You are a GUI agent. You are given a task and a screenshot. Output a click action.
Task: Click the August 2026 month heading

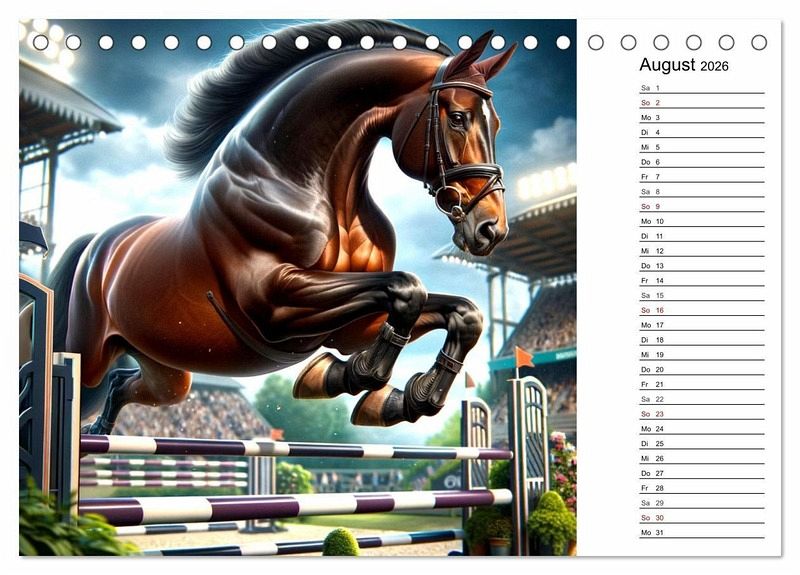[684, 65]
